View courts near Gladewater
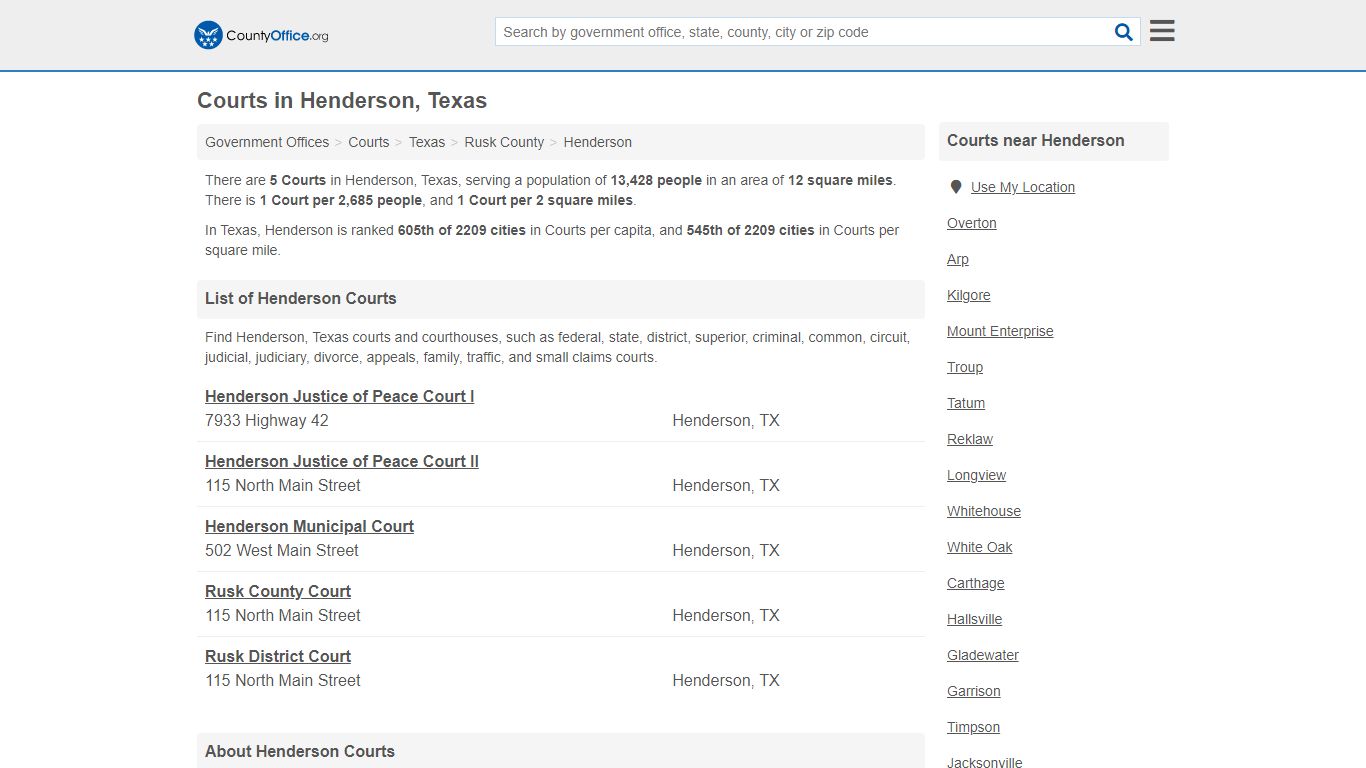Image resolution: width=1366 pixels, height=768 pixels. coord(983,655)
